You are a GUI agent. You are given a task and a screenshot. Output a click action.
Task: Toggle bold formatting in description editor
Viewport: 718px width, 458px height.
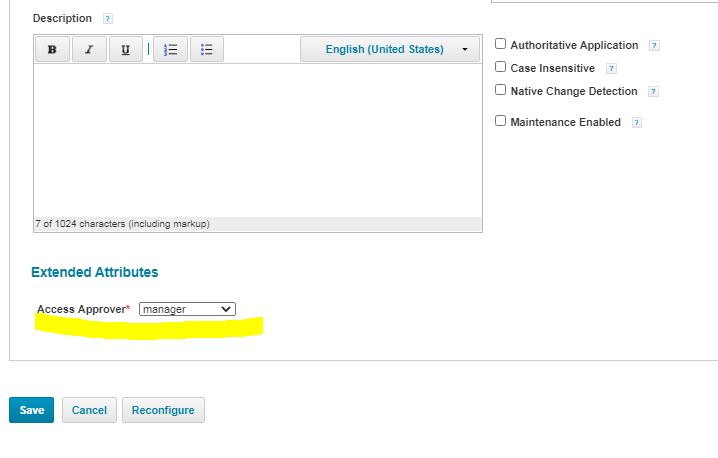tap(52, 50)
